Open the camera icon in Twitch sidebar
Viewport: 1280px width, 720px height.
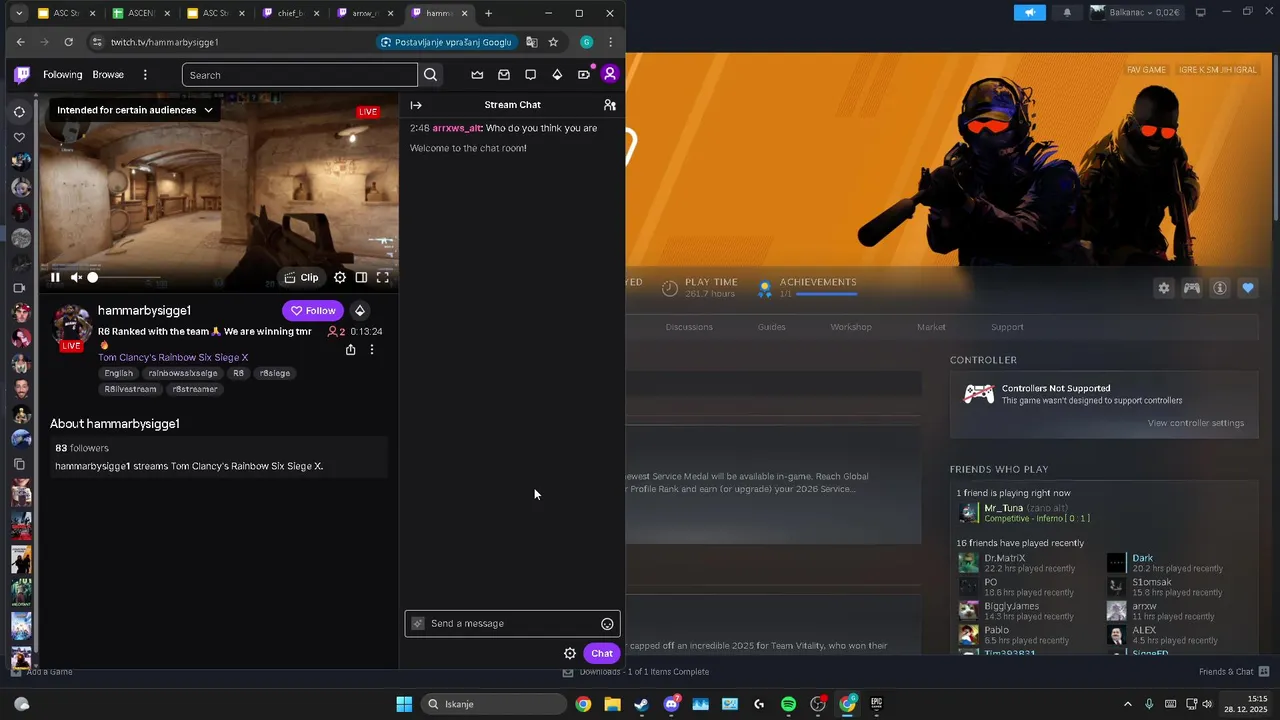pyautogui.click(x=19, y=288)
